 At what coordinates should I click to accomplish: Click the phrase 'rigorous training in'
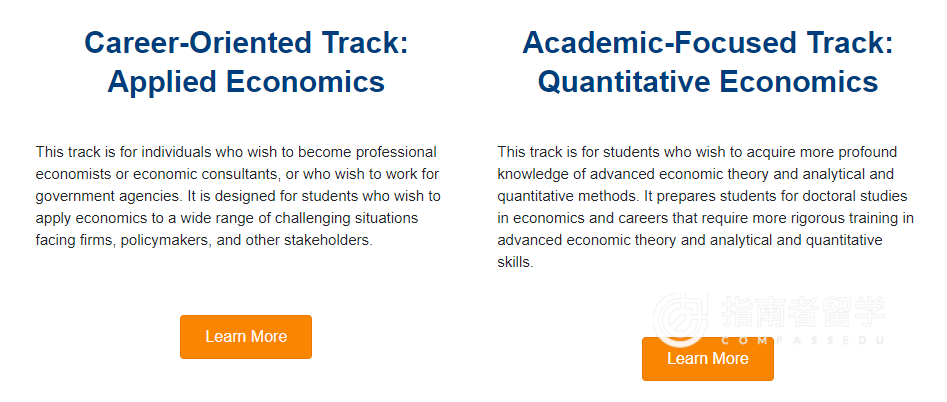tap(857, 218)
